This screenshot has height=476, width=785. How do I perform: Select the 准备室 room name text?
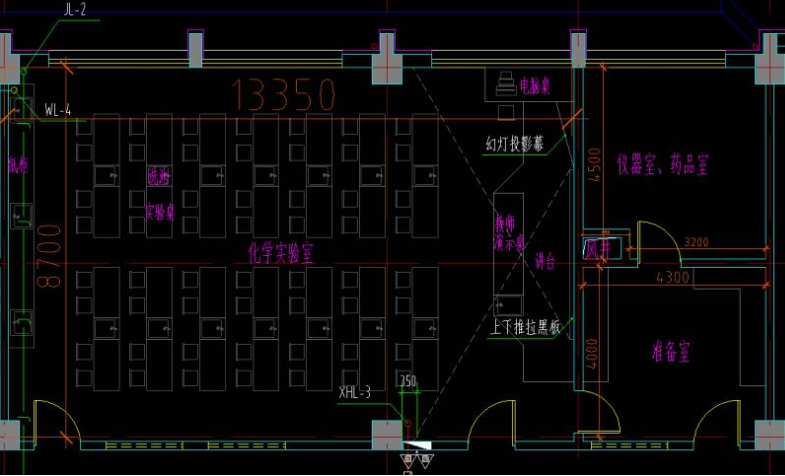[673, 352]
